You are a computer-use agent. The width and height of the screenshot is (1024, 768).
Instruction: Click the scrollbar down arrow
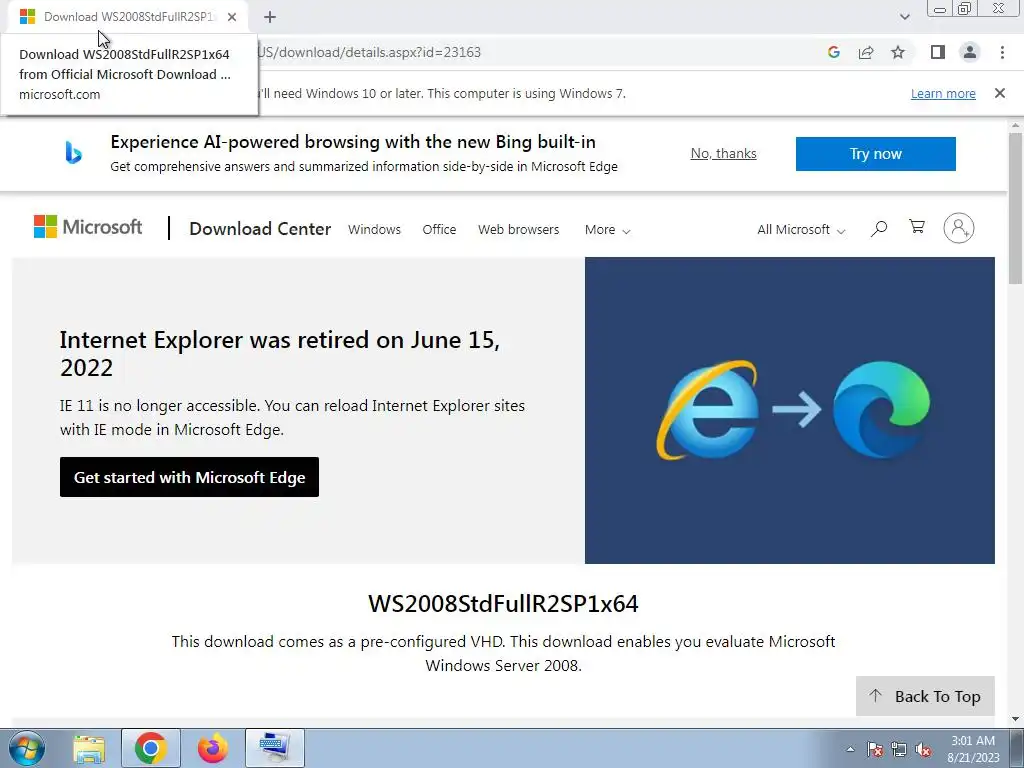click(x=1015, y=719)
